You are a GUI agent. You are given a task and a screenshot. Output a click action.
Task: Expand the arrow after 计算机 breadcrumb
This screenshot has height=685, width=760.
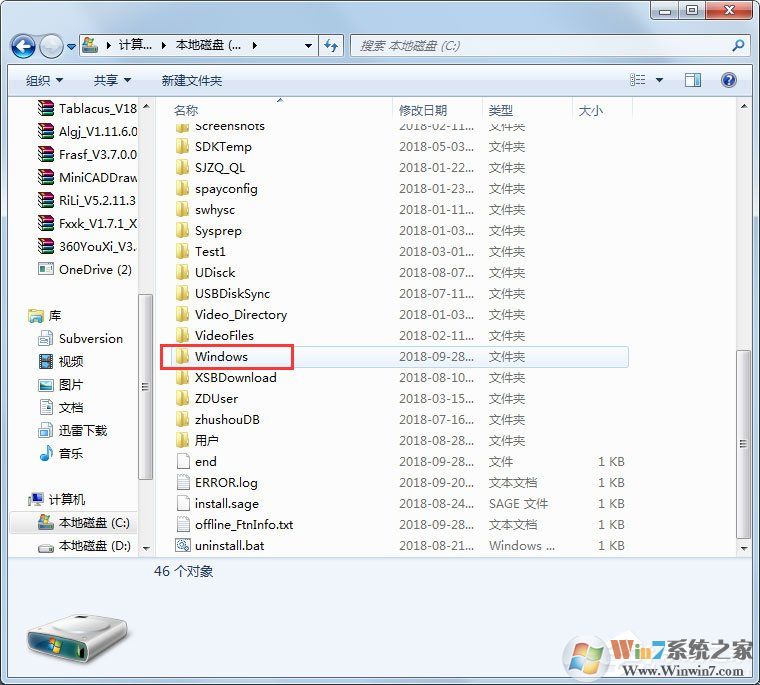tap(164, 46)
